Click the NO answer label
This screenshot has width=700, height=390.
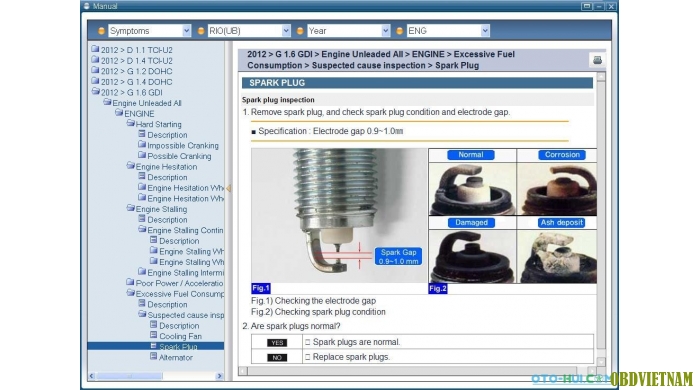point(277,357)
